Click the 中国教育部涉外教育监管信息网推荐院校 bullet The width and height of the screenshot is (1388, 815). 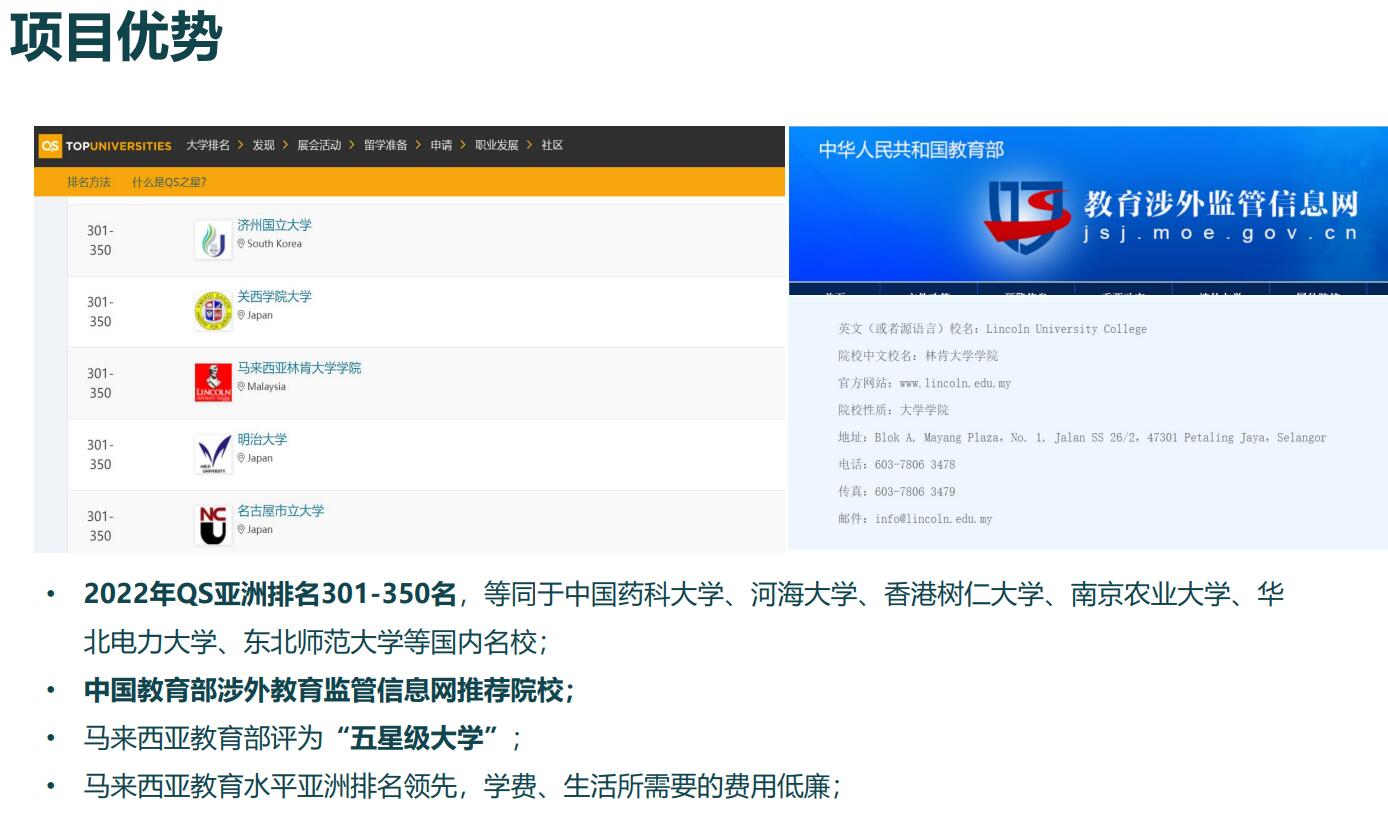328,690
